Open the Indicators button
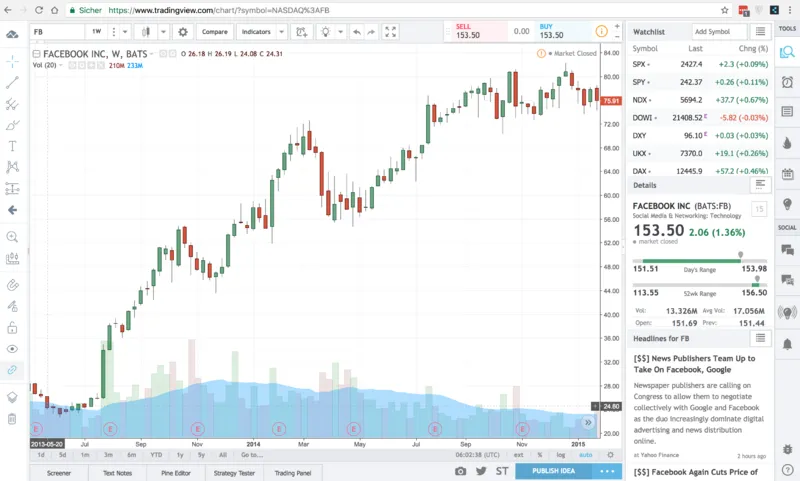 (x=256, y=32)
